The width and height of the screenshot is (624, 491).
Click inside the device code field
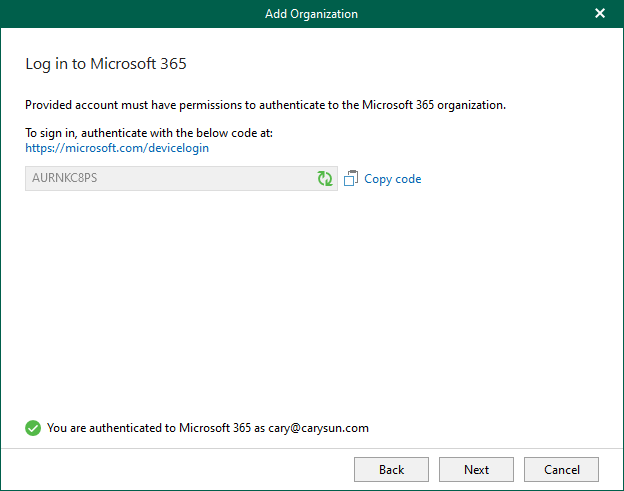pyautogui.click(x=200, y=179)
